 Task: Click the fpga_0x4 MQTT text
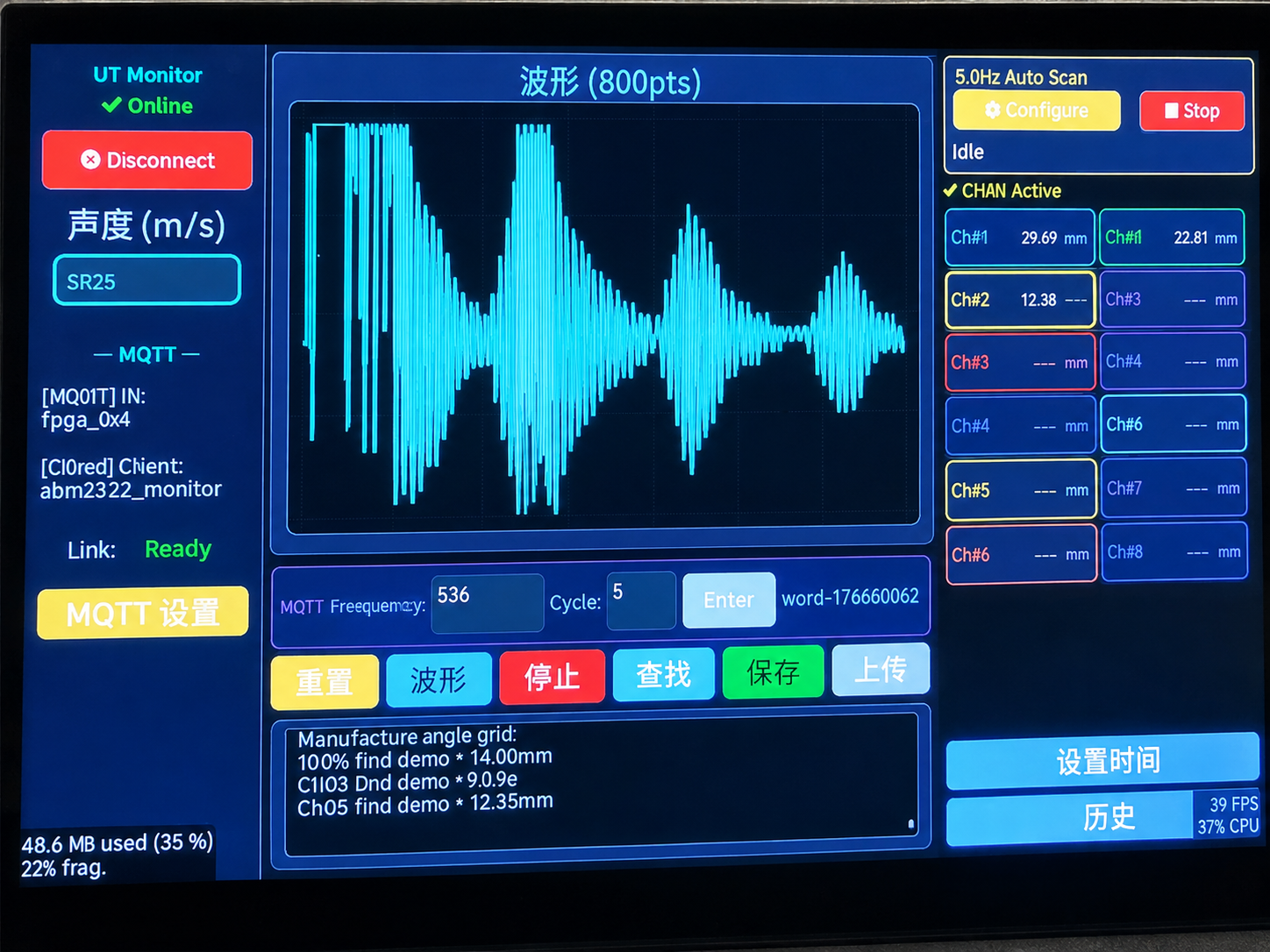(x=86, y=420)
